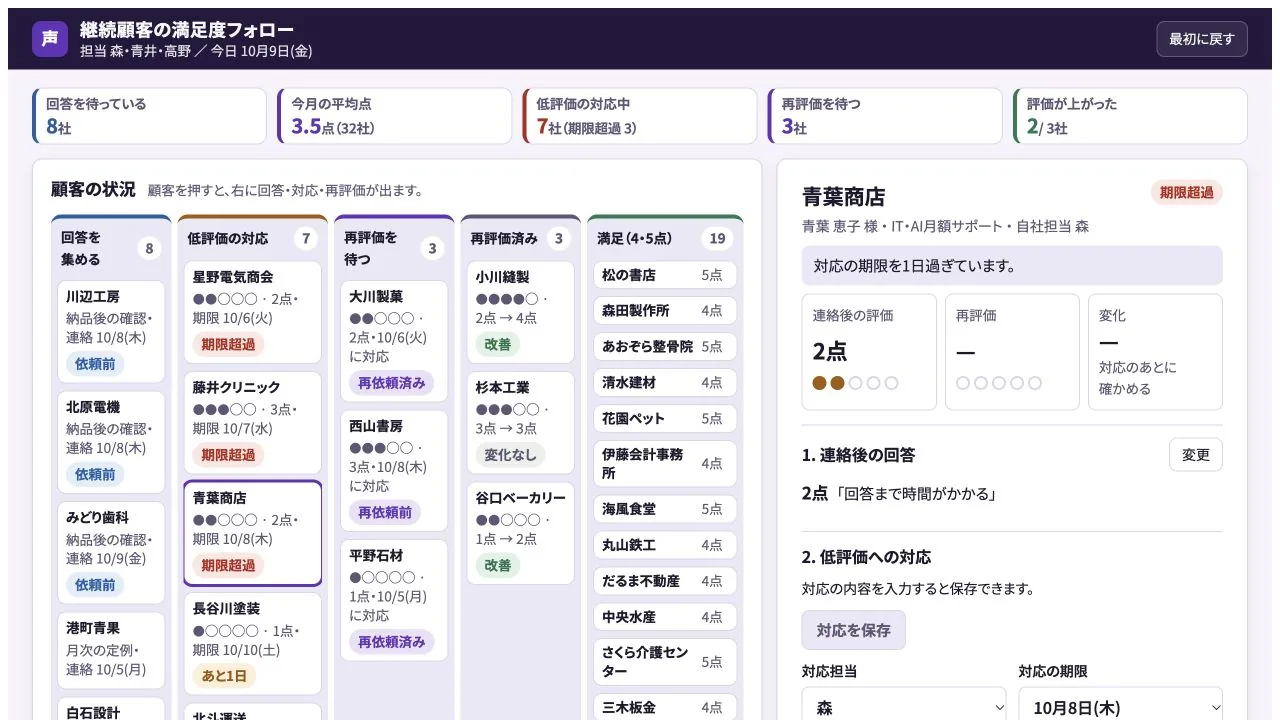Click the 対応を保存 button
Viewport: 1280px width, 720px height.
[x=853, y=630]
